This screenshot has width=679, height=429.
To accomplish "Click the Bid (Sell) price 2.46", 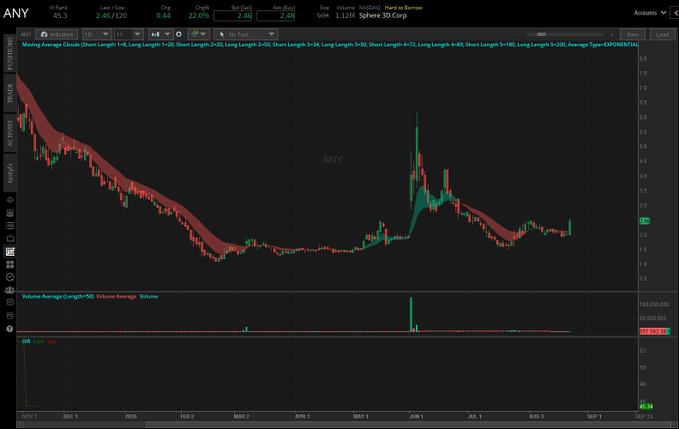I will click(x=233, y=16).
